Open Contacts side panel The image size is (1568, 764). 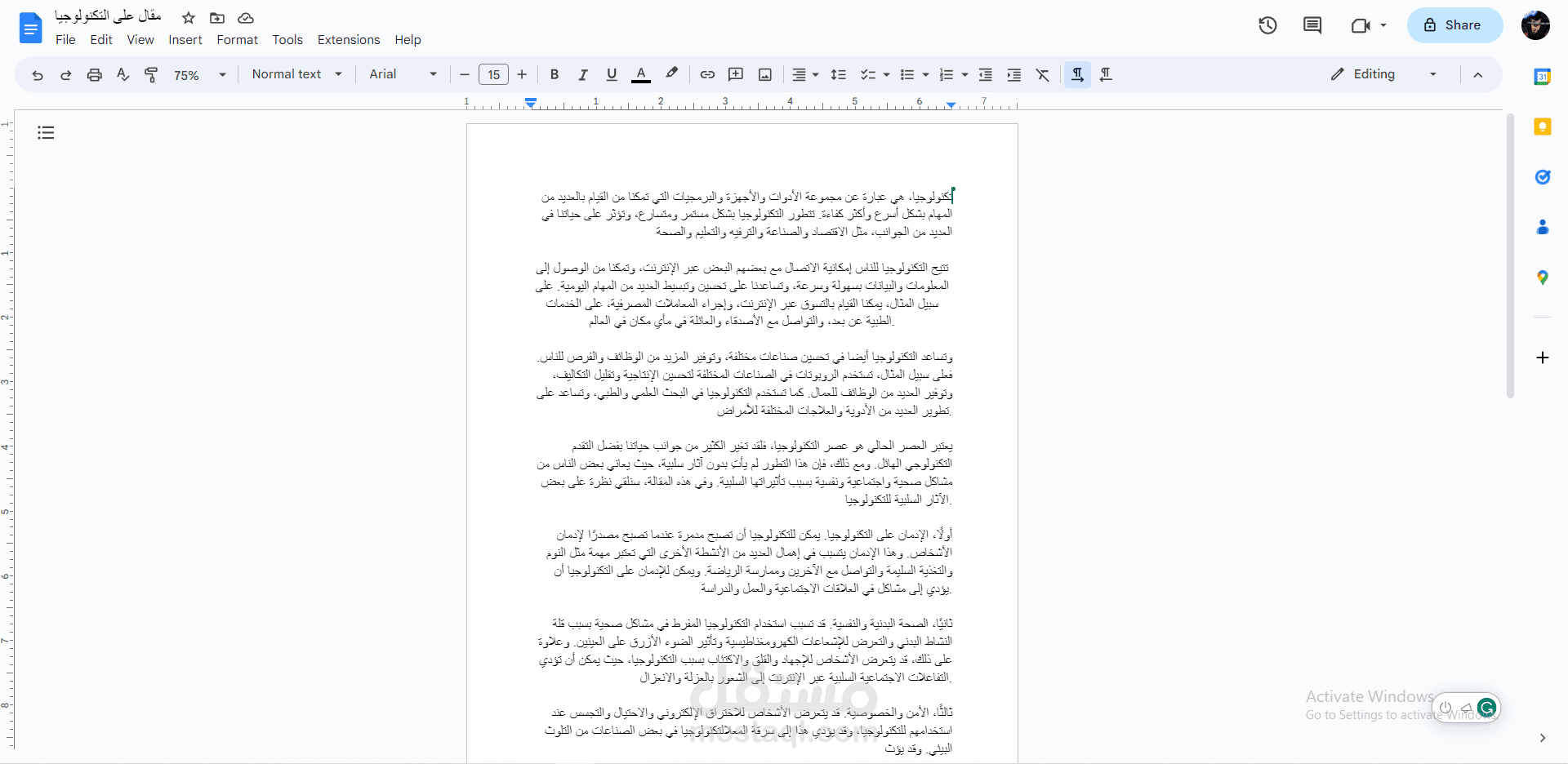[1543, 227]
